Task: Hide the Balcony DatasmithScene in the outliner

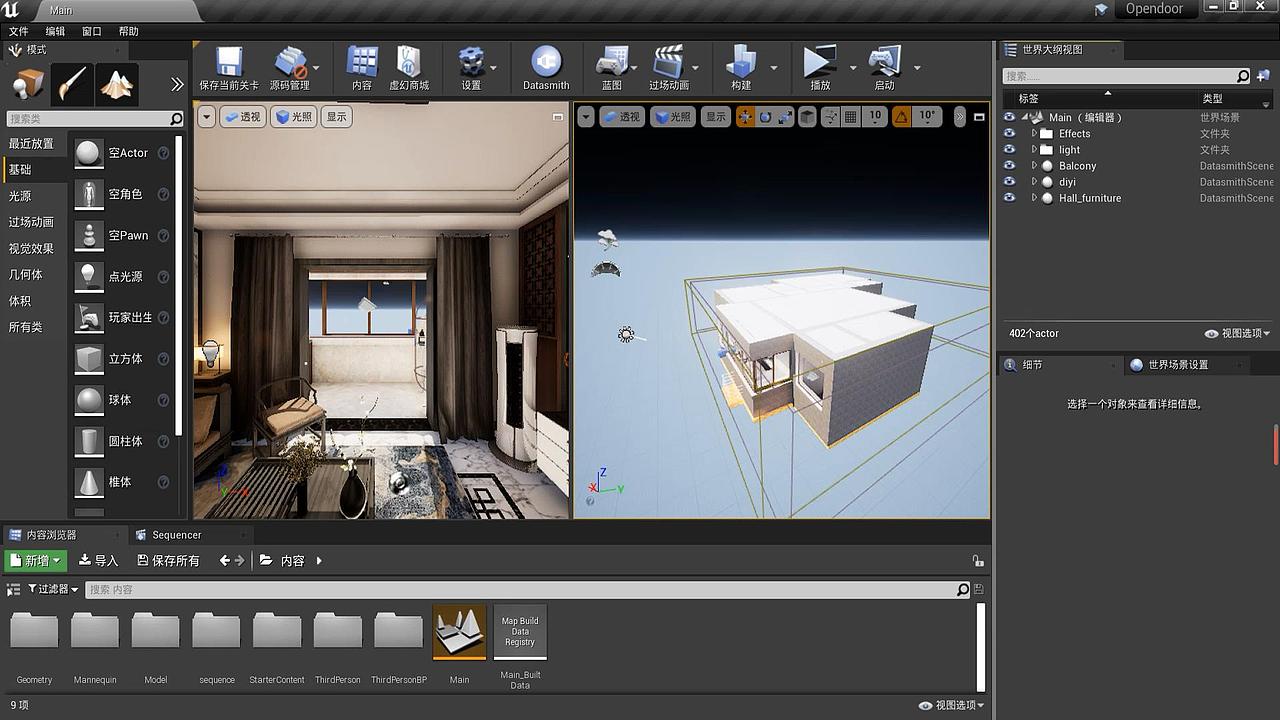Action: [1009, 165]
